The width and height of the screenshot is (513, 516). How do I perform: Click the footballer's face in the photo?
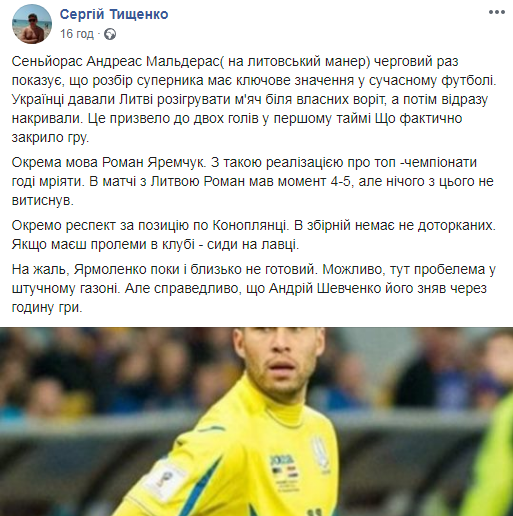click(x=281, y=360)
